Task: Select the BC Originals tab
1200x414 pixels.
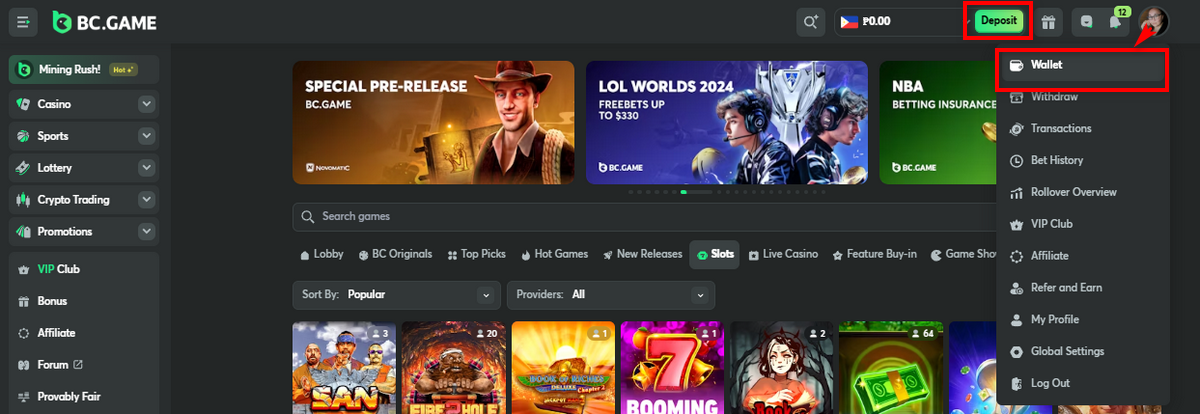Action: point(397,254)
